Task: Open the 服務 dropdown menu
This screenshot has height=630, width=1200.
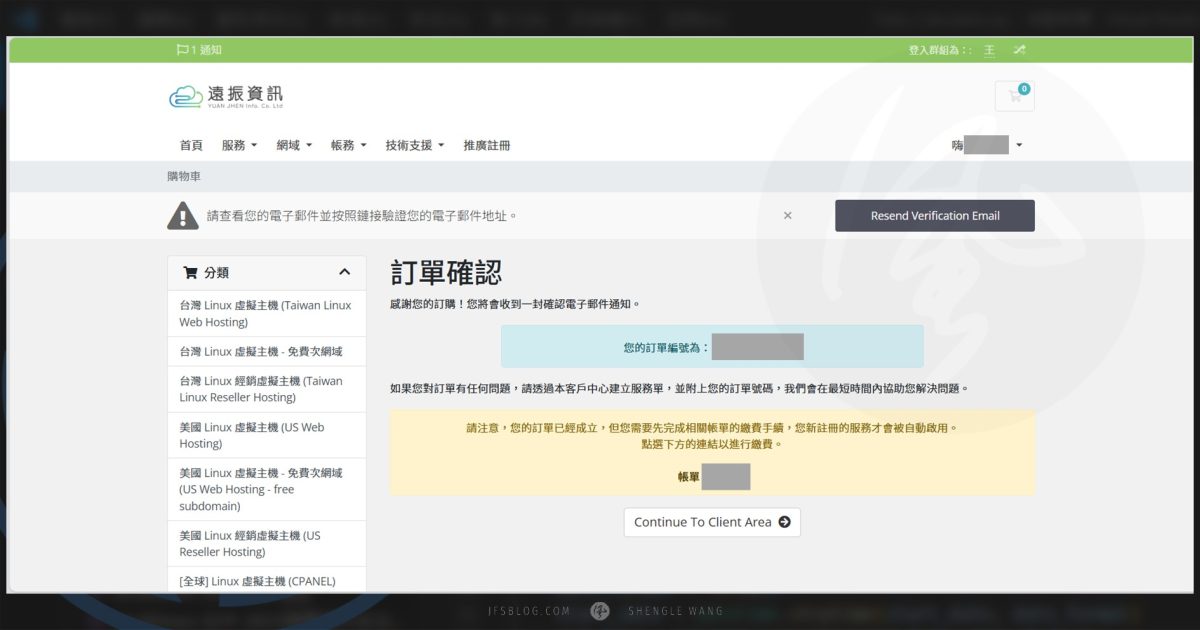Action: point(239,144)
